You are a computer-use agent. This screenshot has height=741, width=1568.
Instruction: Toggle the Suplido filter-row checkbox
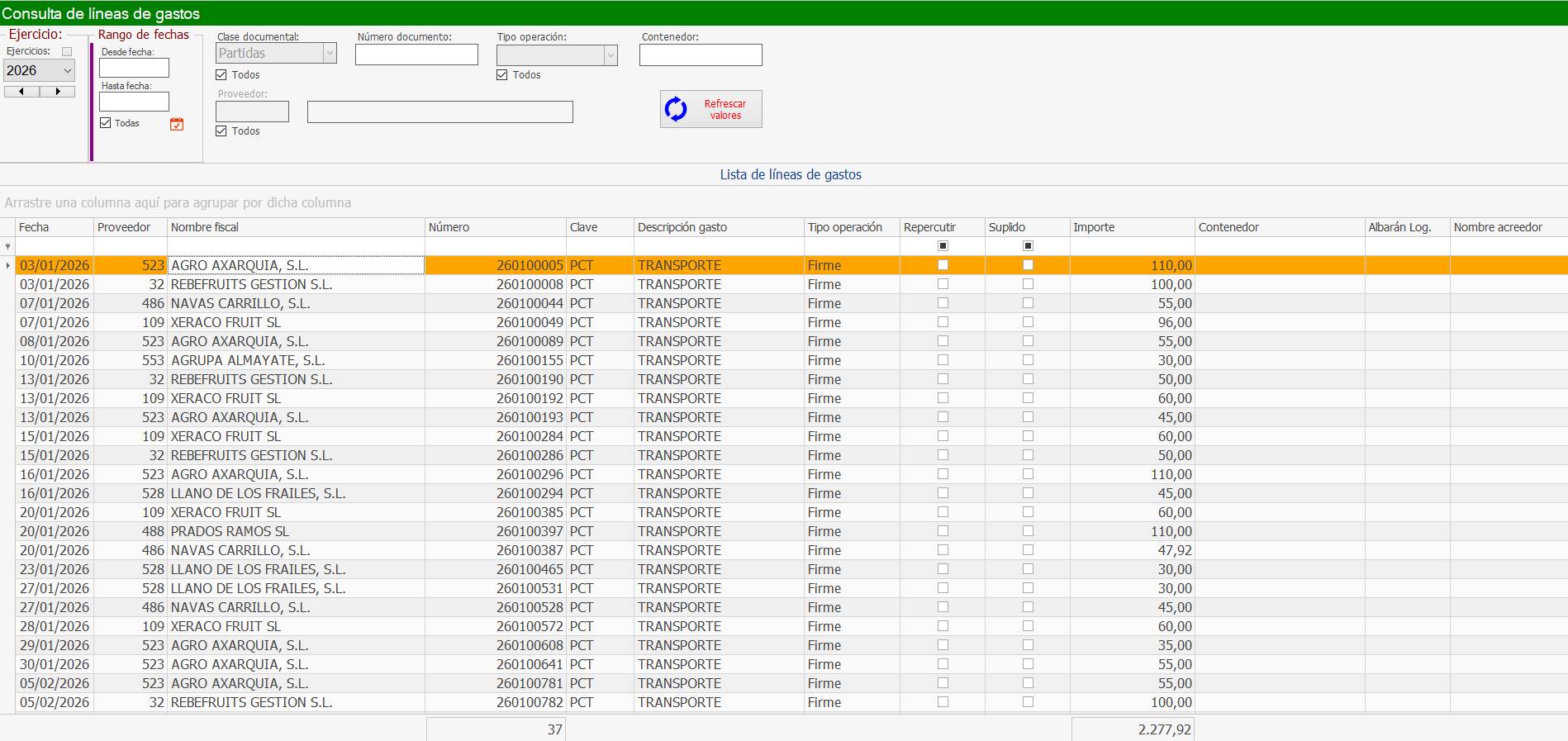tap(1028, 246)
